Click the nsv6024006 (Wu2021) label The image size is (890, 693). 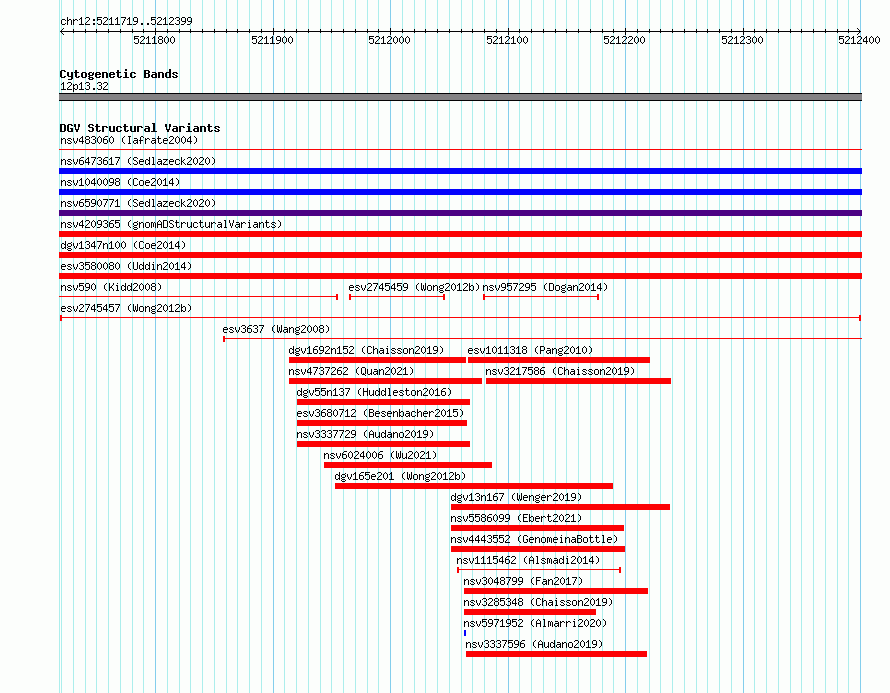tap(380, 455)
